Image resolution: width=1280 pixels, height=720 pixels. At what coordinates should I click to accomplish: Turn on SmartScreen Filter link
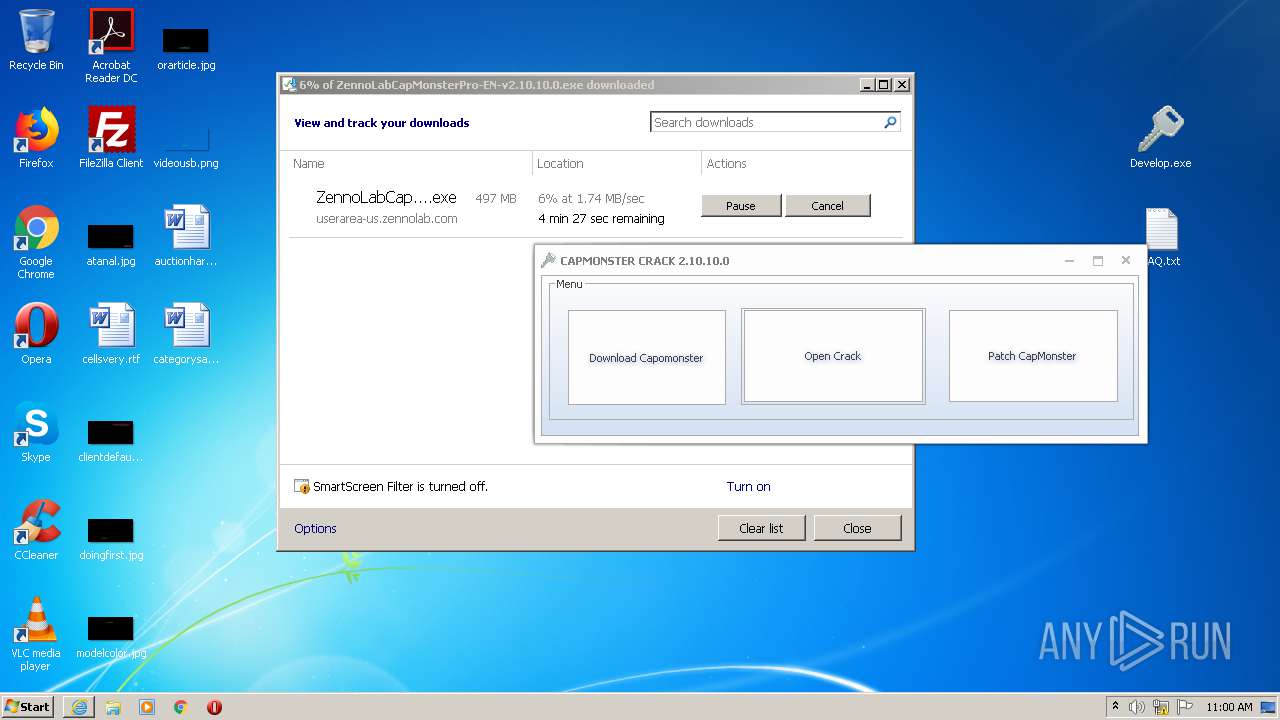tap(748, 487)
